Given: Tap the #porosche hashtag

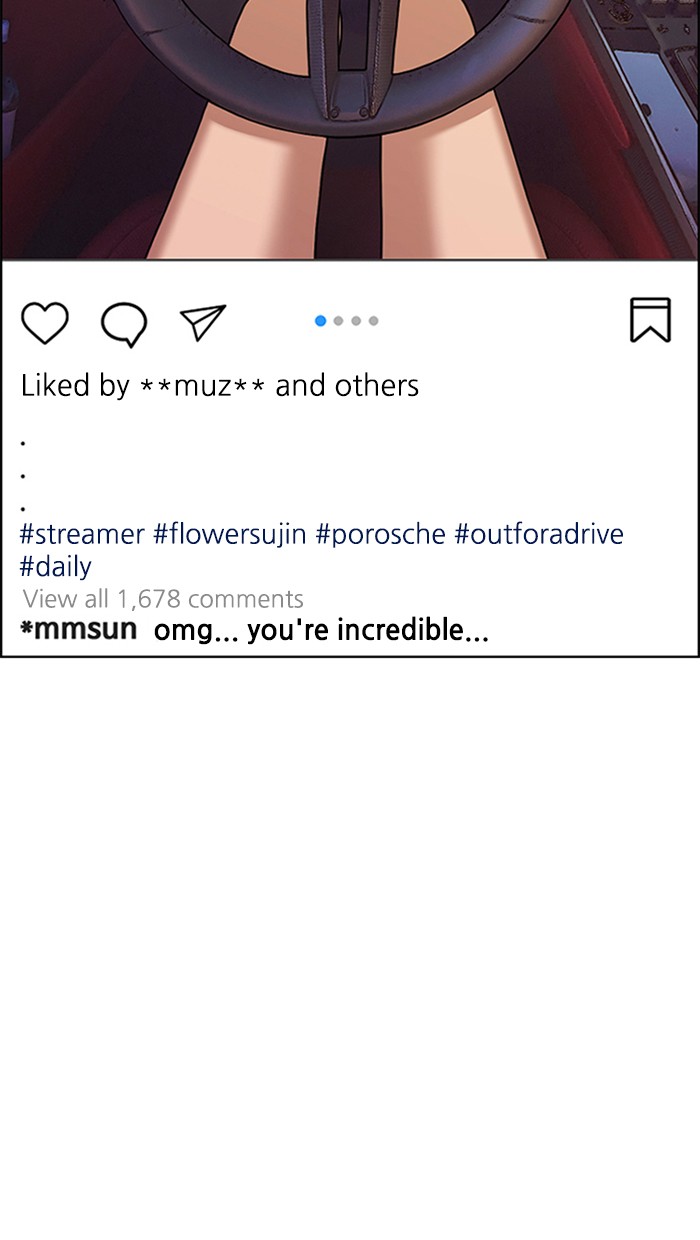Looking at the screenshot, I should click(380, 534).
